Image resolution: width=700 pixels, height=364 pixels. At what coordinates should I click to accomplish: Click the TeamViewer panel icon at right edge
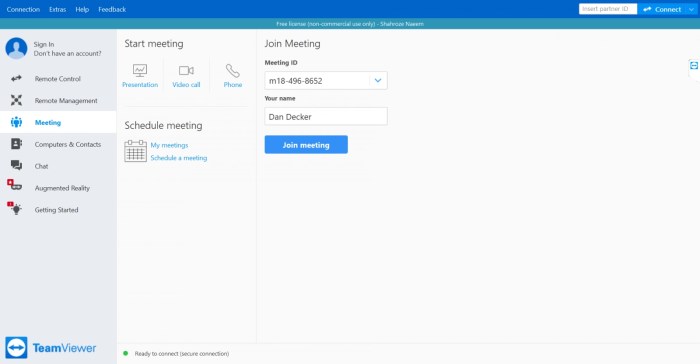click(x=694, y=66)
